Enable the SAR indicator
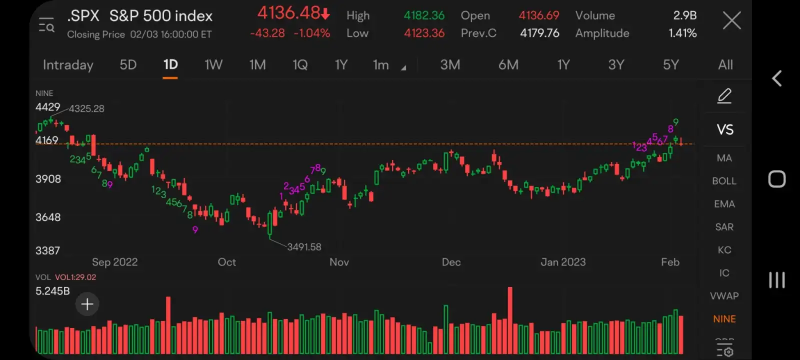Viewport: 800px width, 360px height. tap(724, 227)
